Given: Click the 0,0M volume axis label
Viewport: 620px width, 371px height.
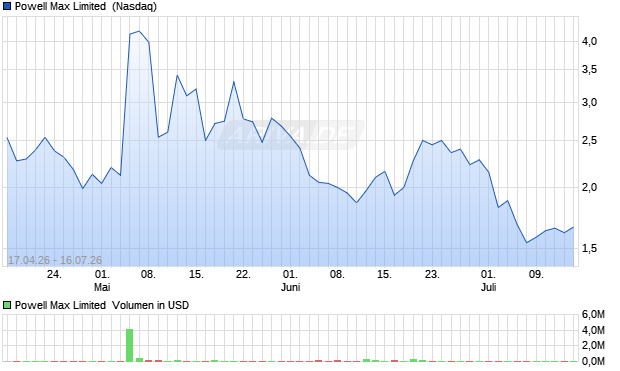Looking at the screenshot, I should point(593,361).
